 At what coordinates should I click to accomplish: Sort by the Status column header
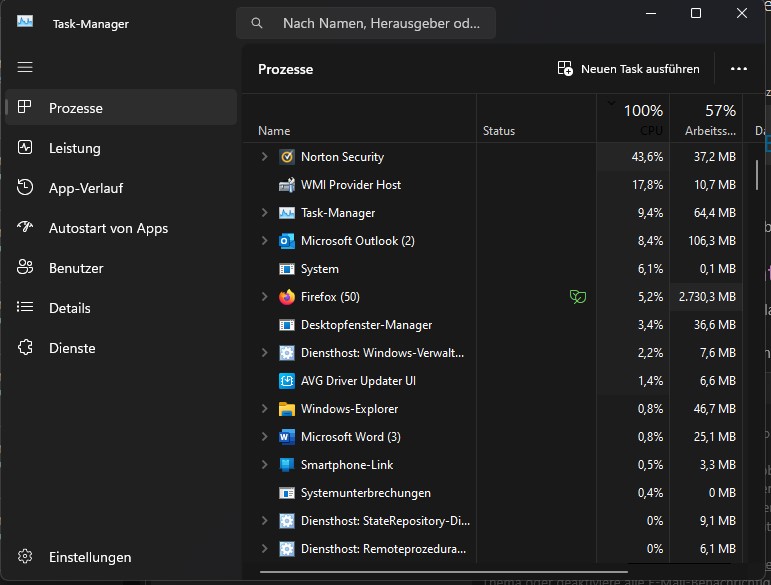click(536, 118)
